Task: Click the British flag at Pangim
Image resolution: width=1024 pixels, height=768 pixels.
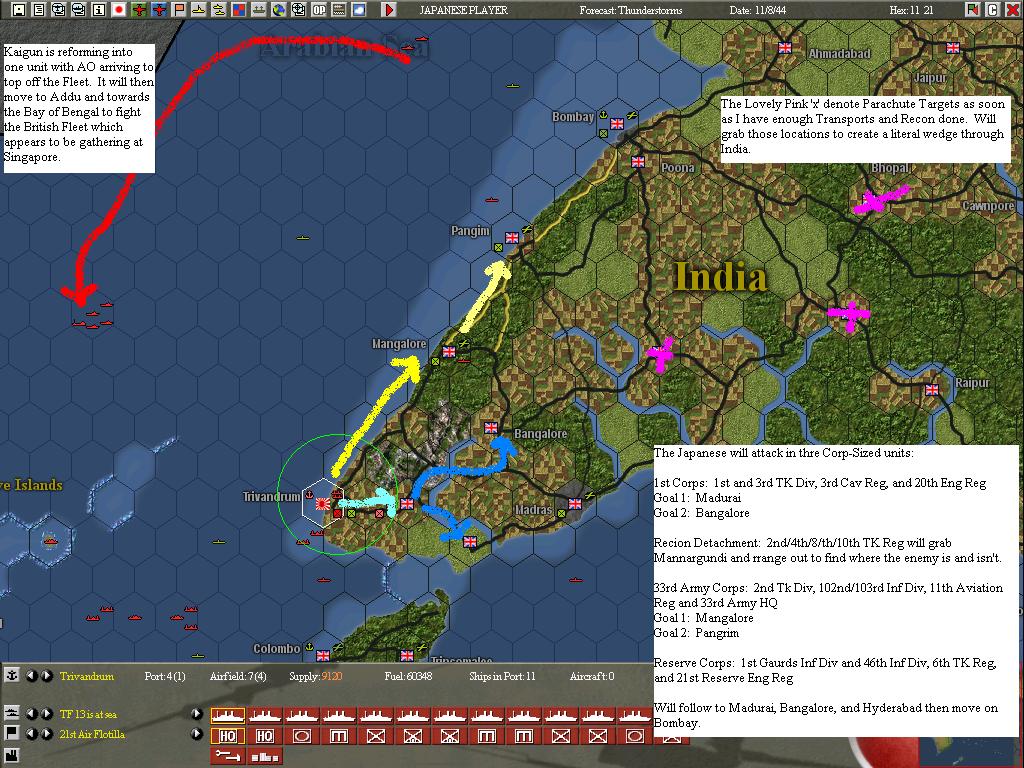Action: point(512,238)
